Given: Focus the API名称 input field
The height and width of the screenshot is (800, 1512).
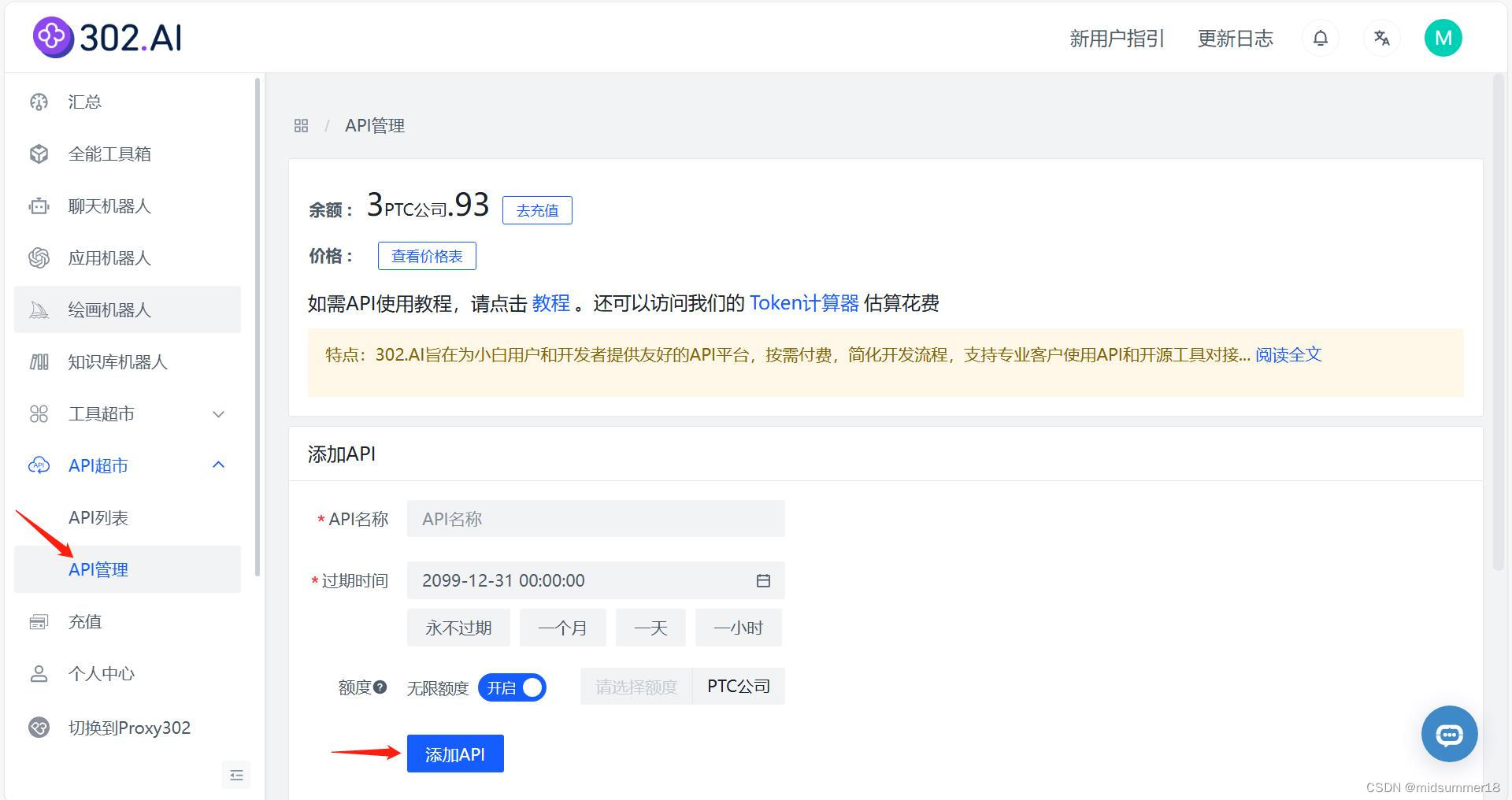Looking at the screenshot, I should click(595, 519).
